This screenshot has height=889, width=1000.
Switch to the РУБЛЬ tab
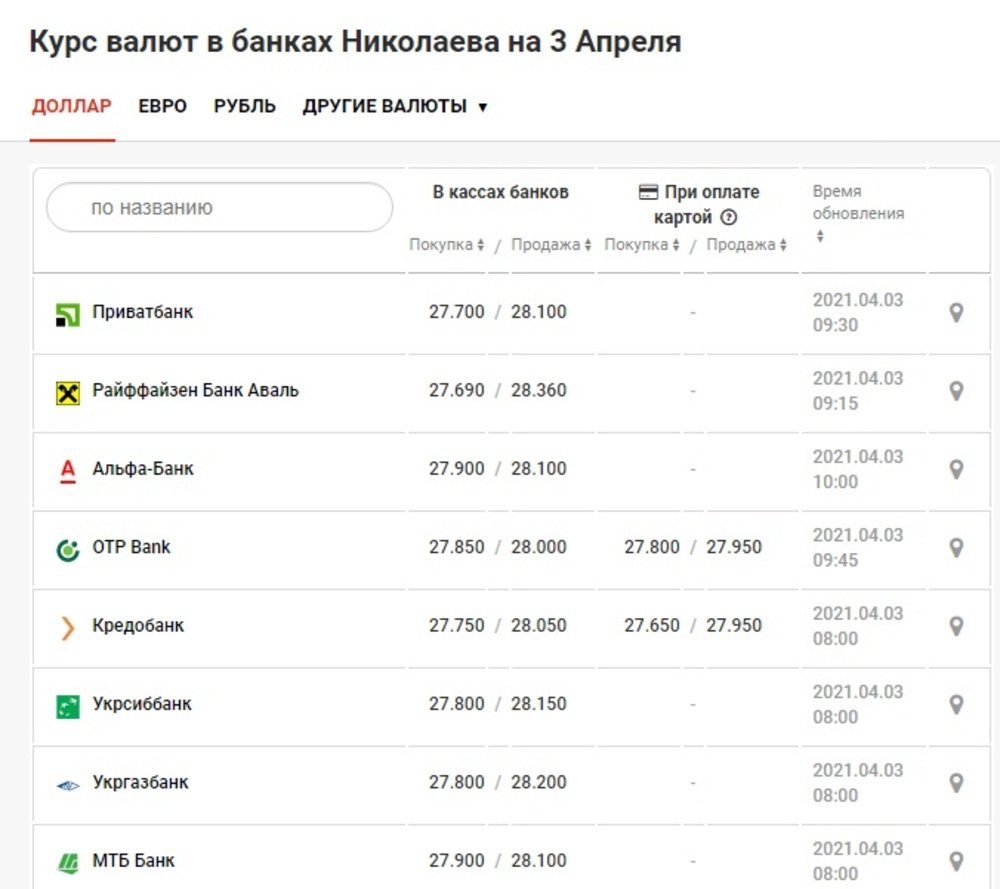(245, 107)
